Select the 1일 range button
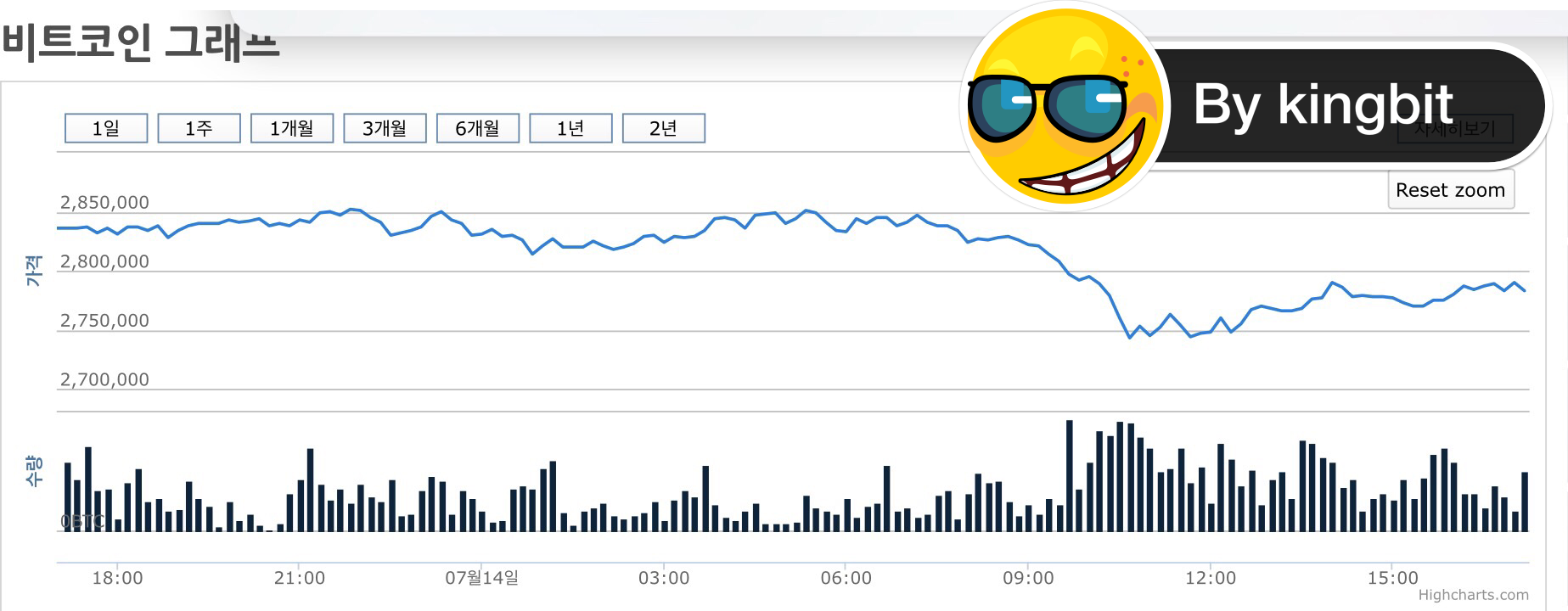This screenshot has height=611, width=1568. [x=106, y=128]
